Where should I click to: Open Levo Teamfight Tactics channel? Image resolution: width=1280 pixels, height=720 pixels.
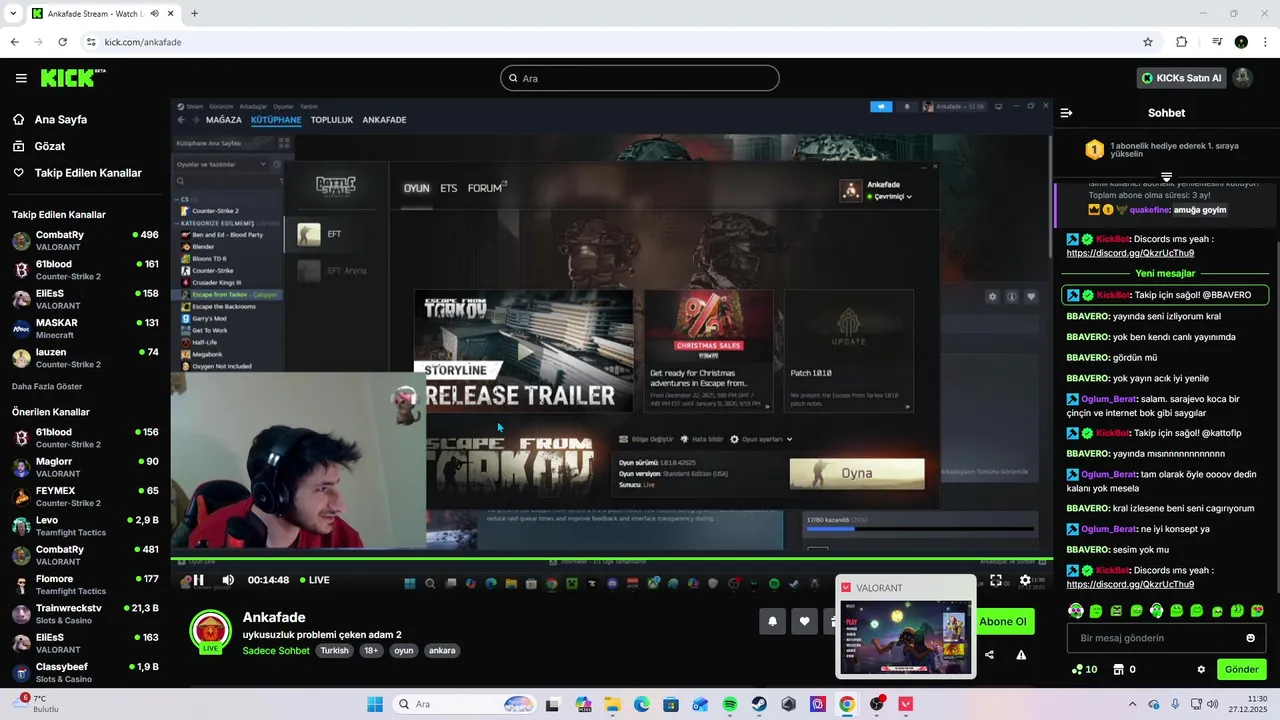click(85, 526)
